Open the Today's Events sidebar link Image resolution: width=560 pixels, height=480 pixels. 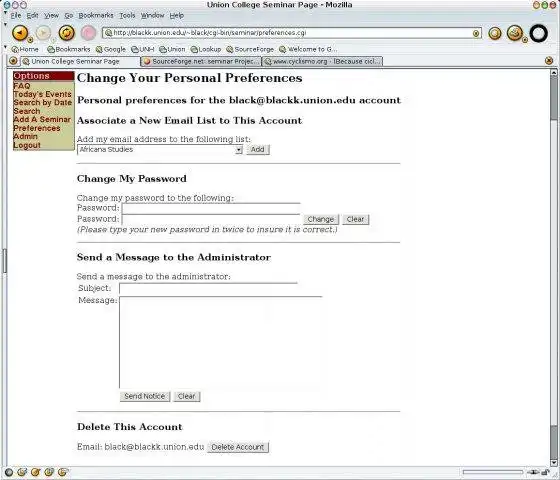tap(42, 94)
